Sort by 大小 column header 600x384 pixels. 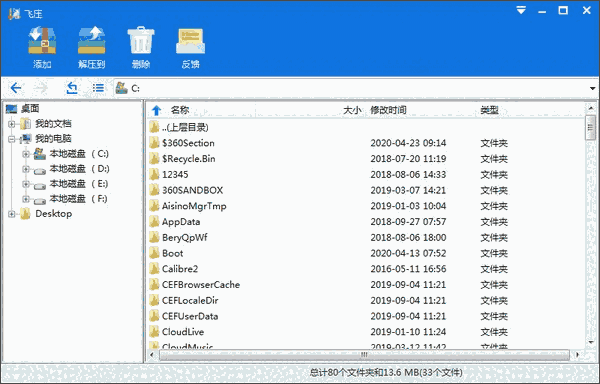352,111
